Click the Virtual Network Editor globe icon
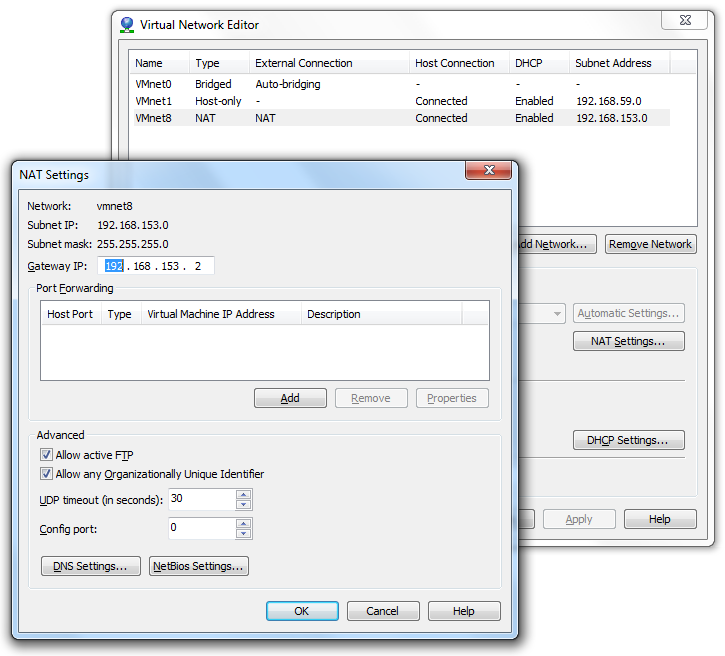725x656 pixels. 127,25
